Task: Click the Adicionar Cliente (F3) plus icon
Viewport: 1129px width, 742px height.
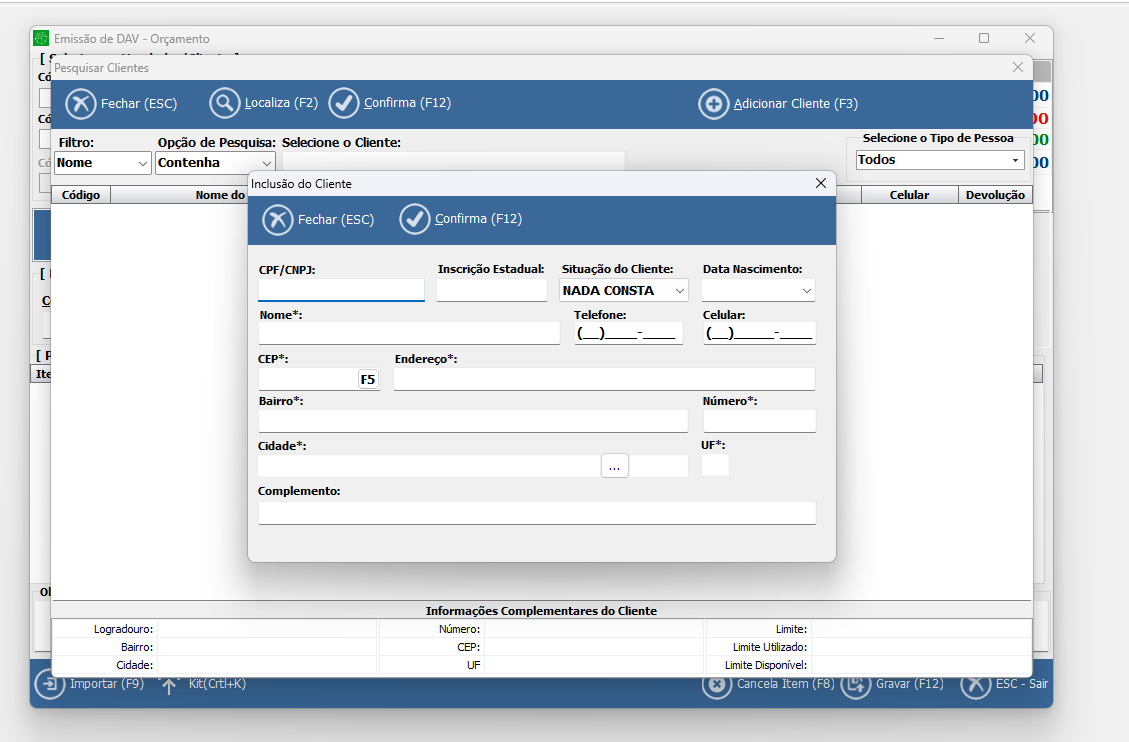Action: tap(714, 104)
